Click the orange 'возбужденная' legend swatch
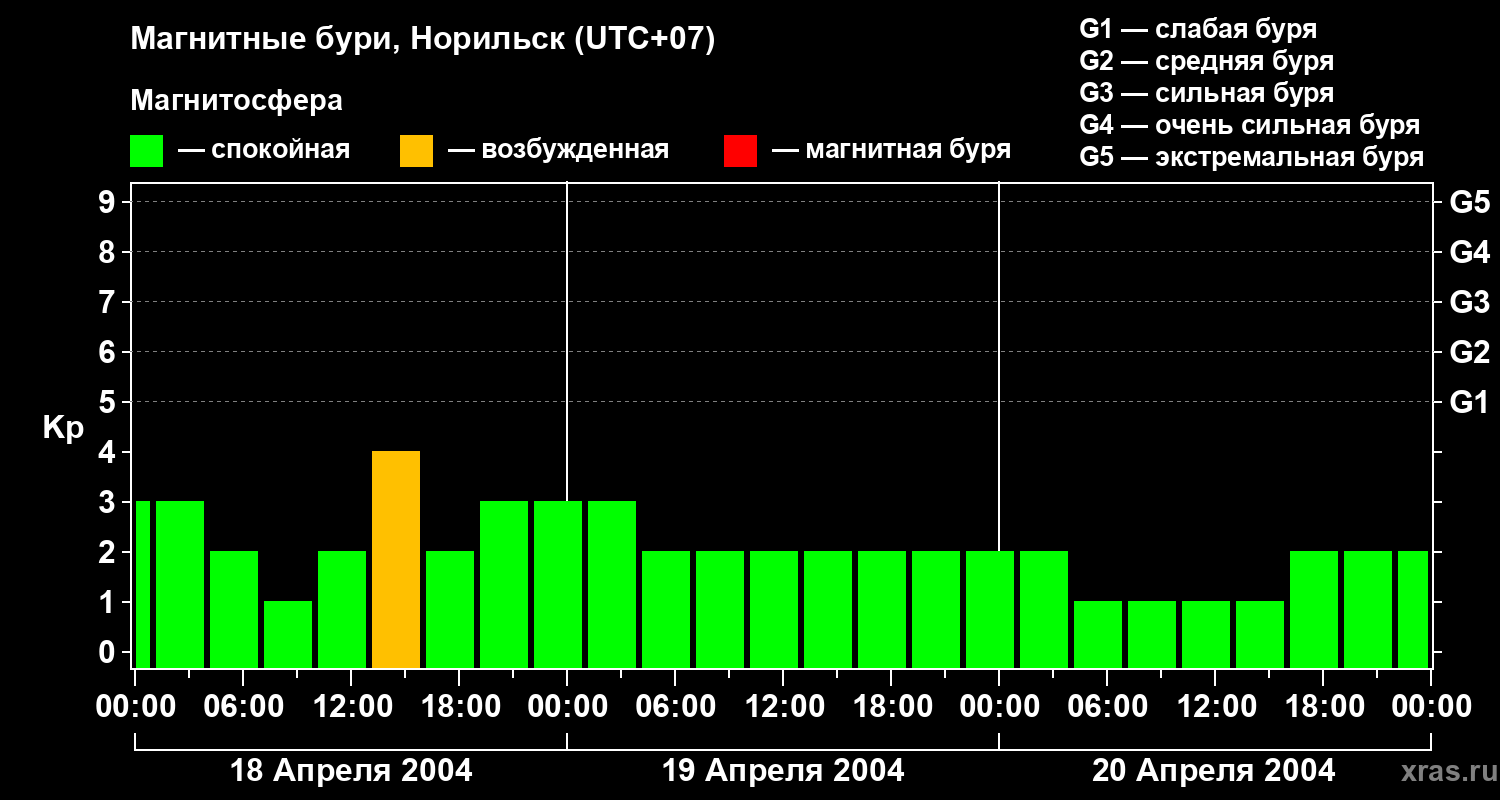This screenshot has height=800, width=1500. tap(416, 151)
